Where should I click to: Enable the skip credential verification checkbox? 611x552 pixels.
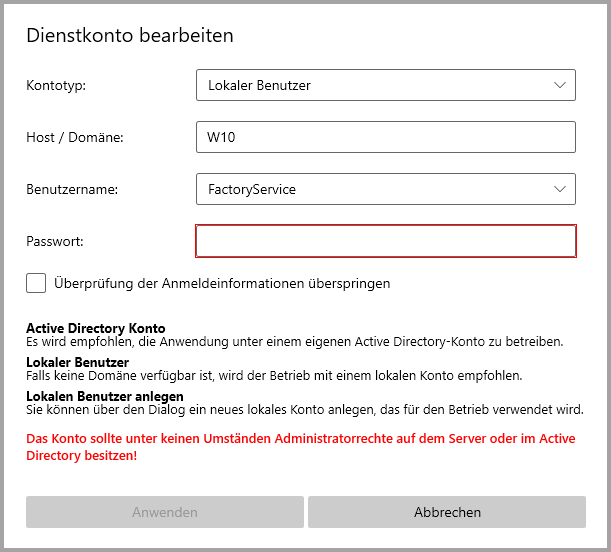[x=37, y=283]
